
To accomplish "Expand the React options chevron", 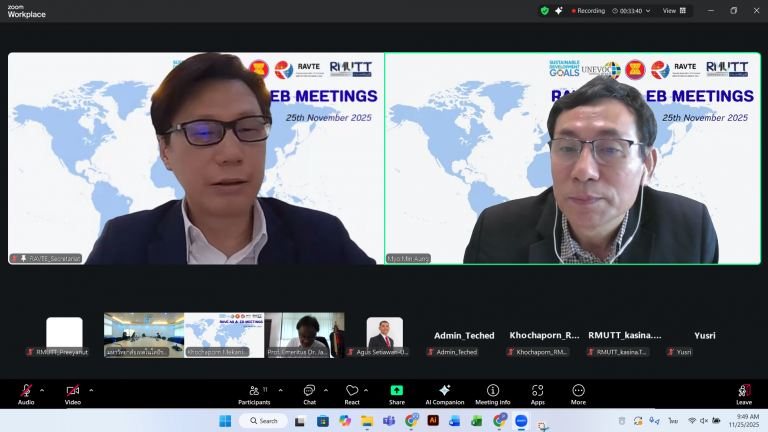I will point(369,390).
